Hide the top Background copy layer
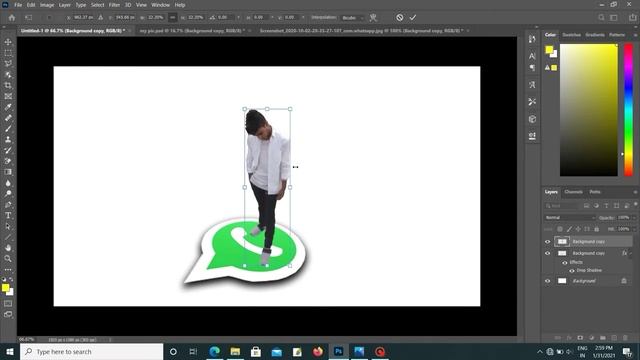This screenshot has width=640, height=360. (548, 242)
